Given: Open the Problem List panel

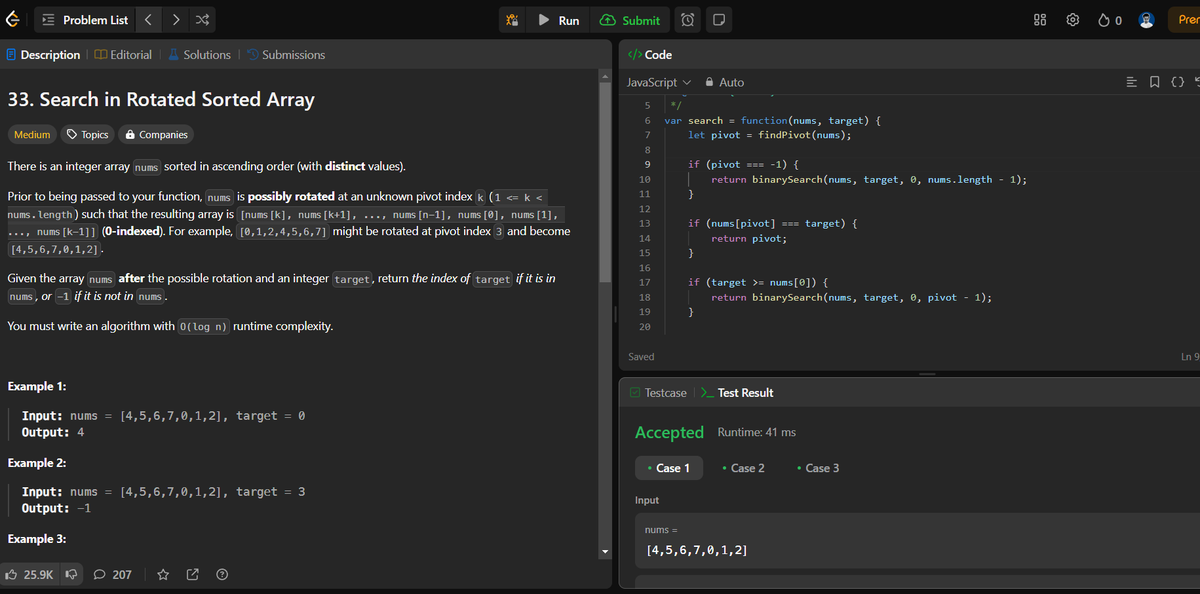Looking at the screenshot, I should click(x=85, y=20).
